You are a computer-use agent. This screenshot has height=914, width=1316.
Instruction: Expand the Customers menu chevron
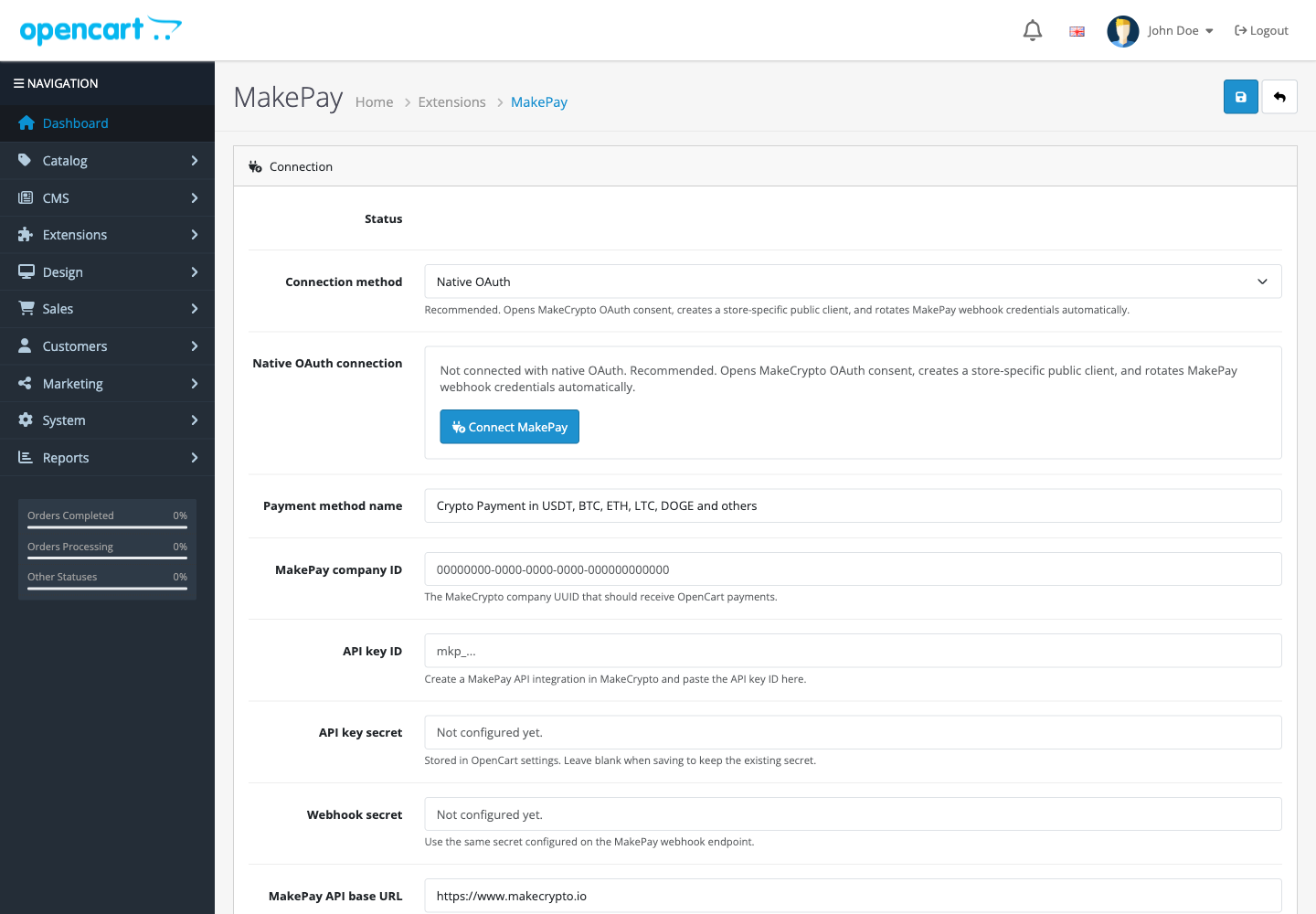(x=195, y=346)
